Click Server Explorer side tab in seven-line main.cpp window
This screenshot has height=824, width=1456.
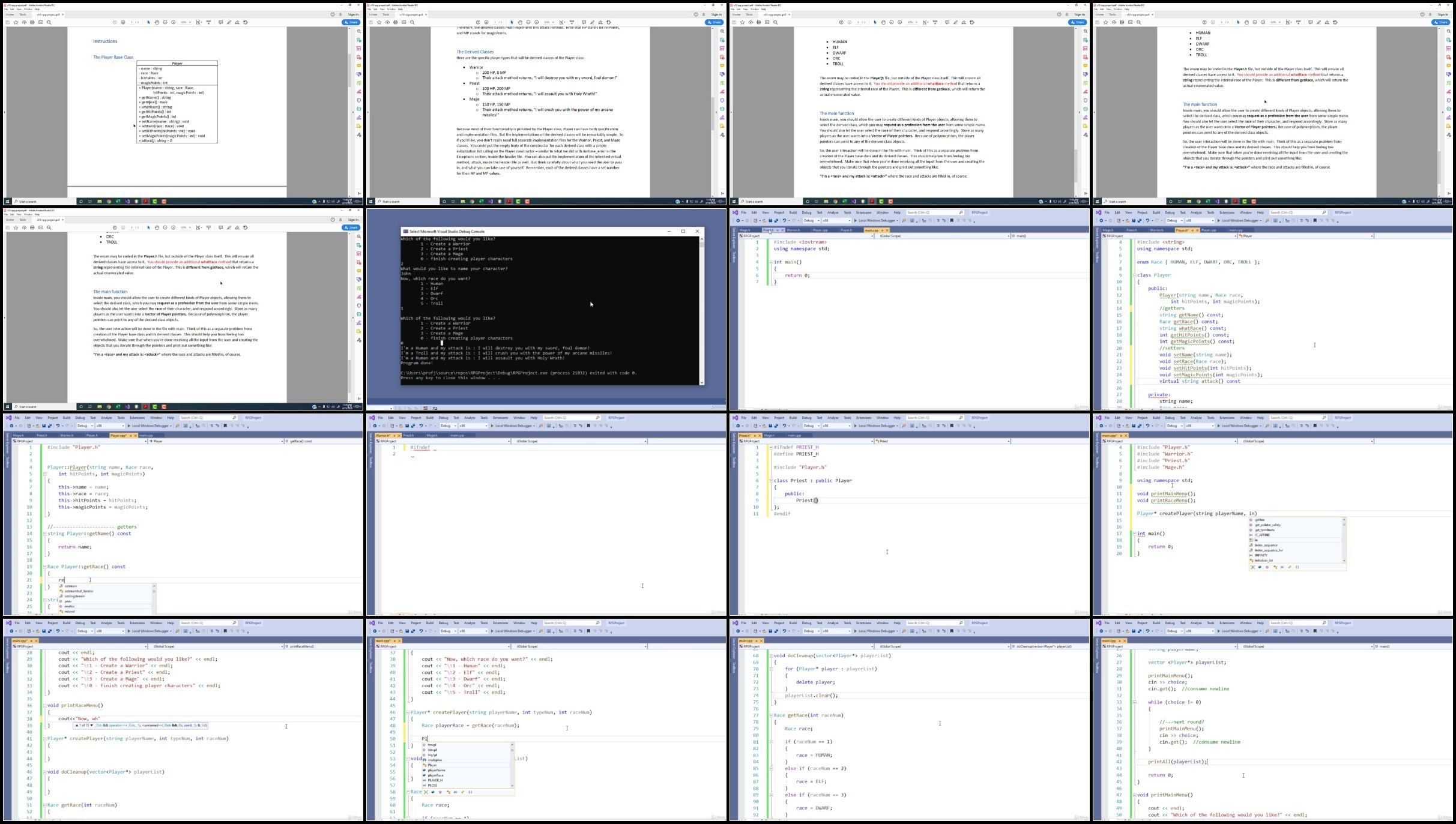point(734,238)
